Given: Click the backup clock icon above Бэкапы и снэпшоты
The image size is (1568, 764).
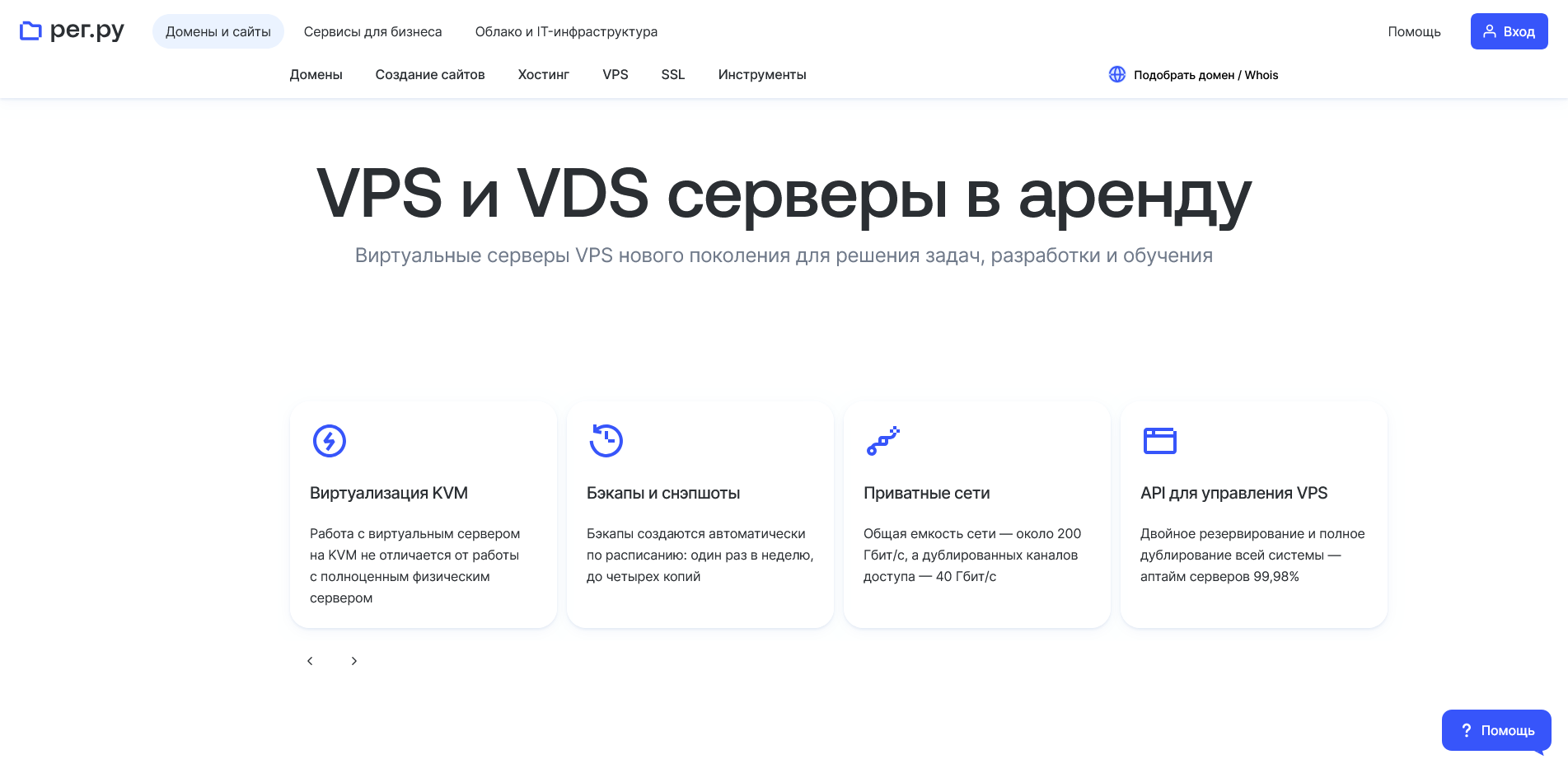Looking at the screenshot, I should [606, 440].
